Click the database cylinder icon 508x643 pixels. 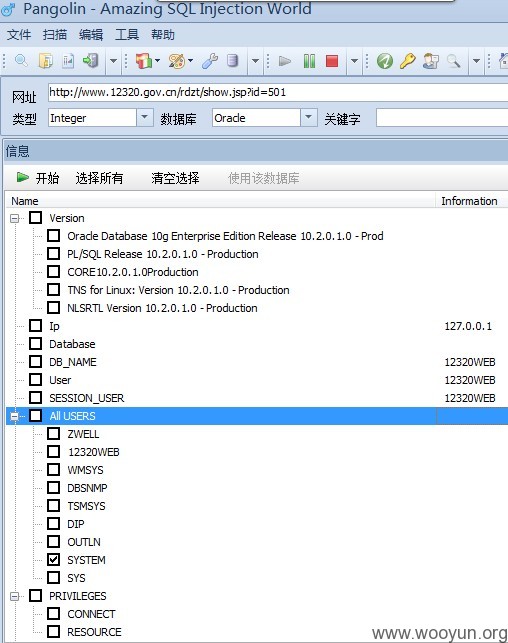[x=232, y=61]
